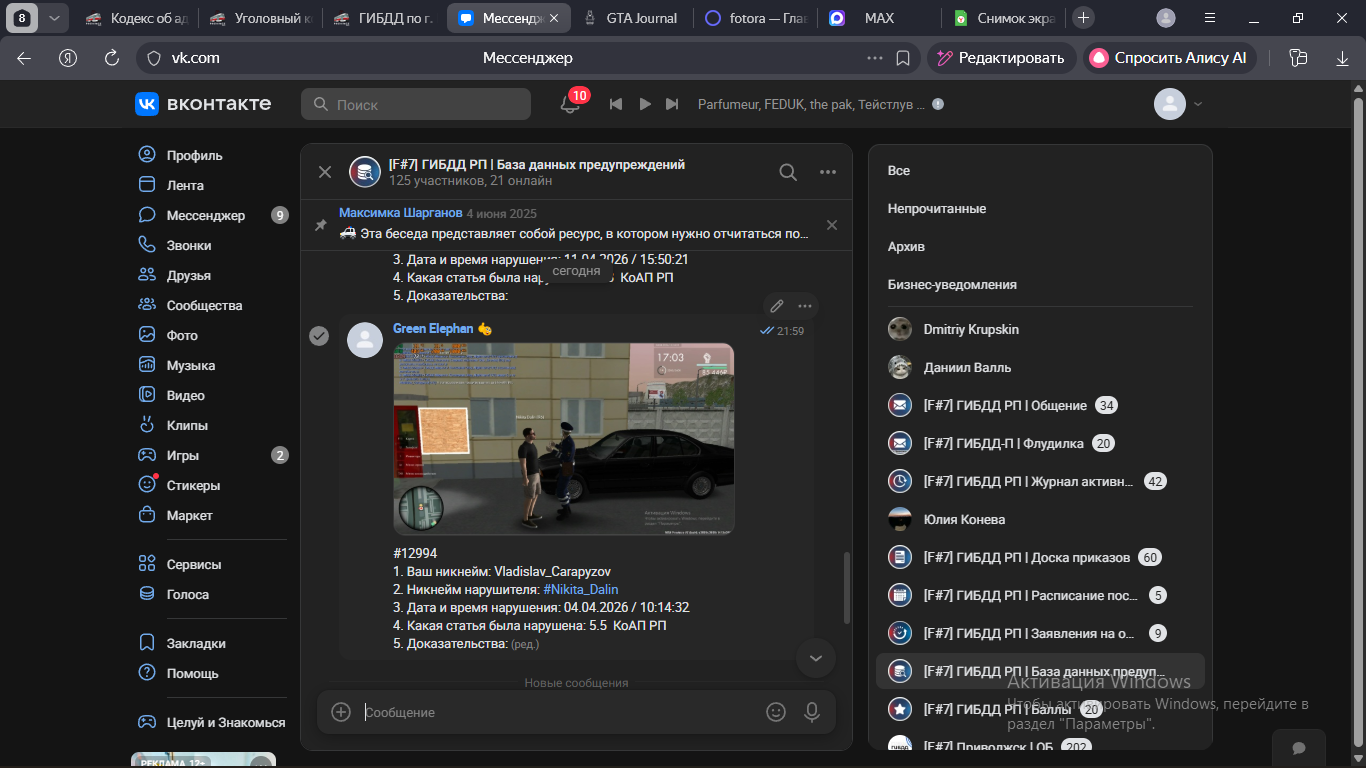Edit the message with pencil icon
The height and width of the screenshot is (768, 1366).
[x=776, y=306]
